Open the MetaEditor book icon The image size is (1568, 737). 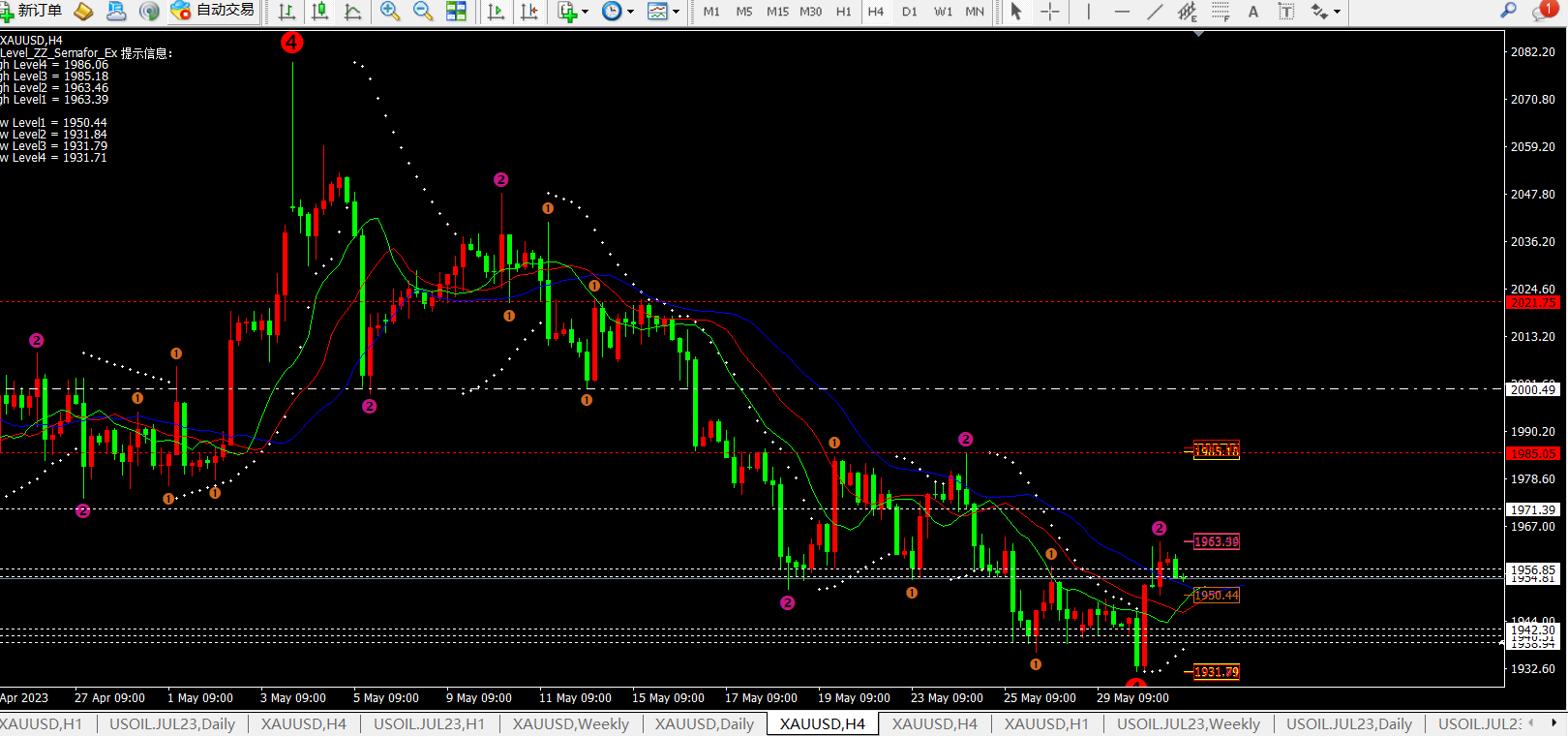click(84, 11)
